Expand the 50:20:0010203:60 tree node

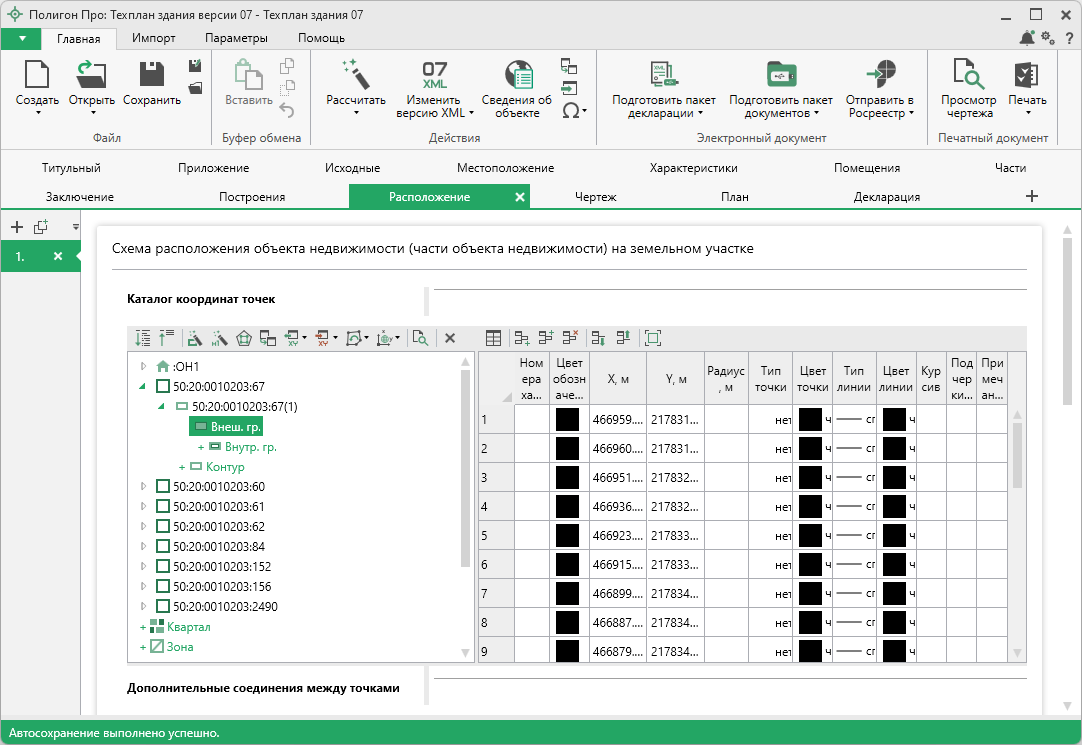click(x=144, y=487)
